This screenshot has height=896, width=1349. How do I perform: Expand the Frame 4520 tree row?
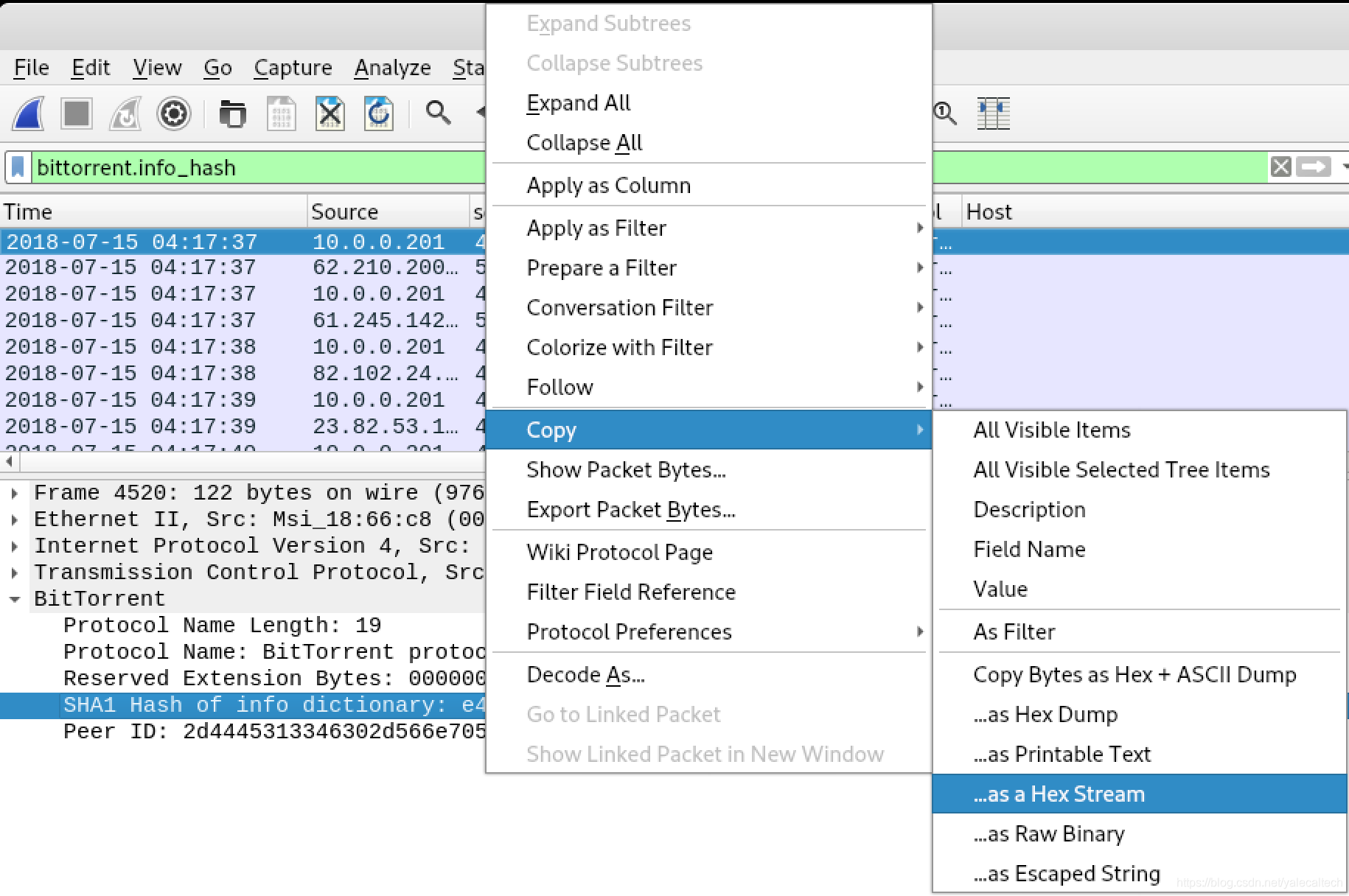pos(15,493)
